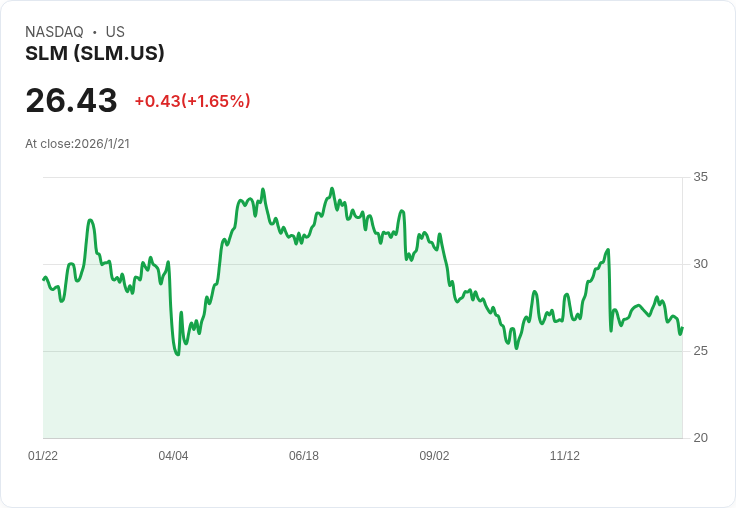Click the 35 y-axis label
The image size is (736, 508).
(x=701, y=177)
